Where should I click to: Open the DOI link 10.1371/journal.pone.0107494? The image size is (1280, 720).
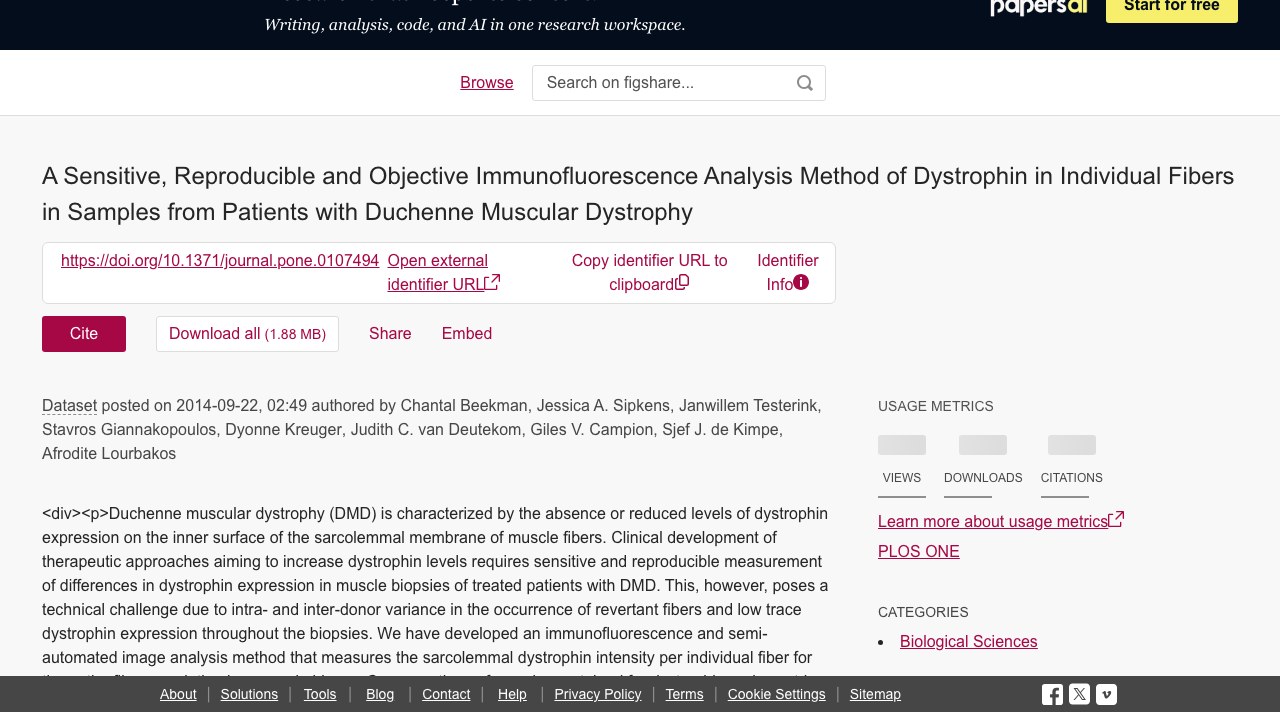220,261
